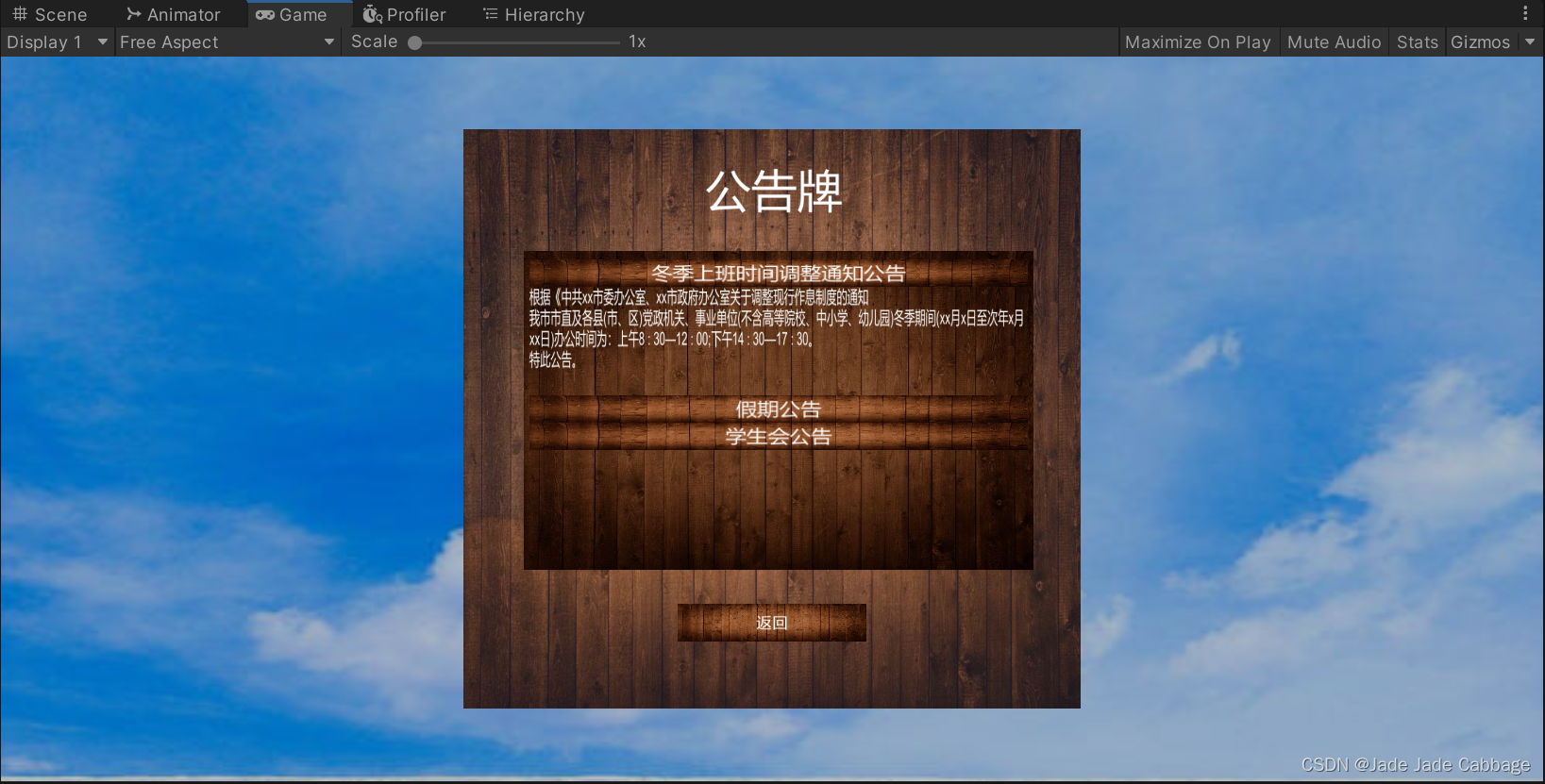Toggle Mute Audio
Viewport: 1545px width, 784px height.
(1334, 42)
